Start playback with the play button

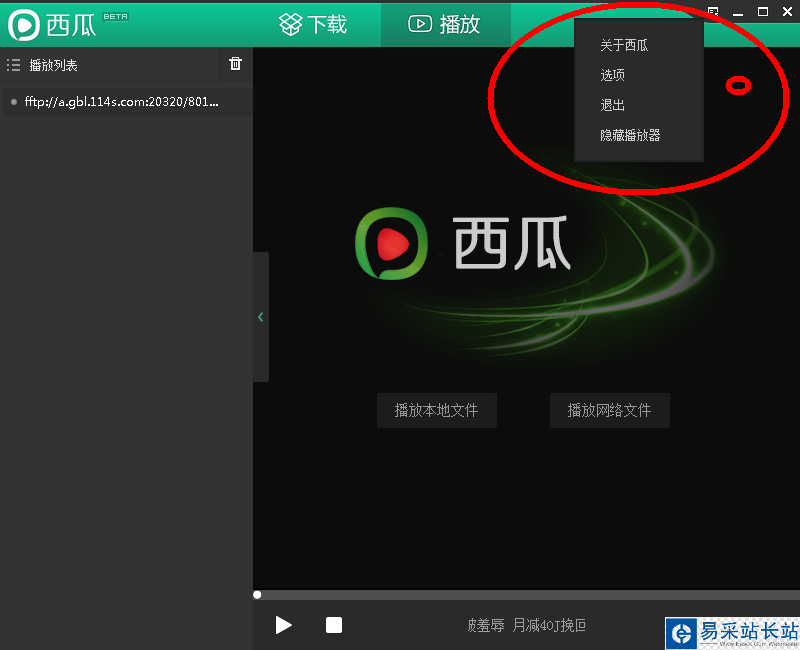[x=283, y=625]
